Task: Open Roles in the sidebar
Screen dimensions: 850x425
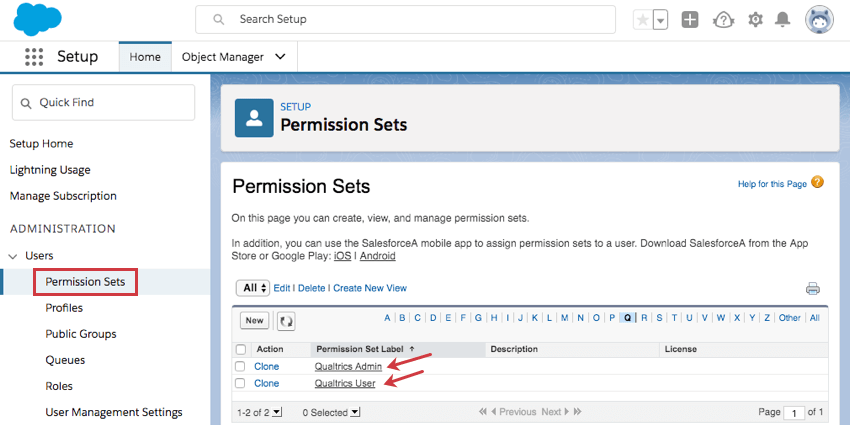Action: [x=59, y=386]
